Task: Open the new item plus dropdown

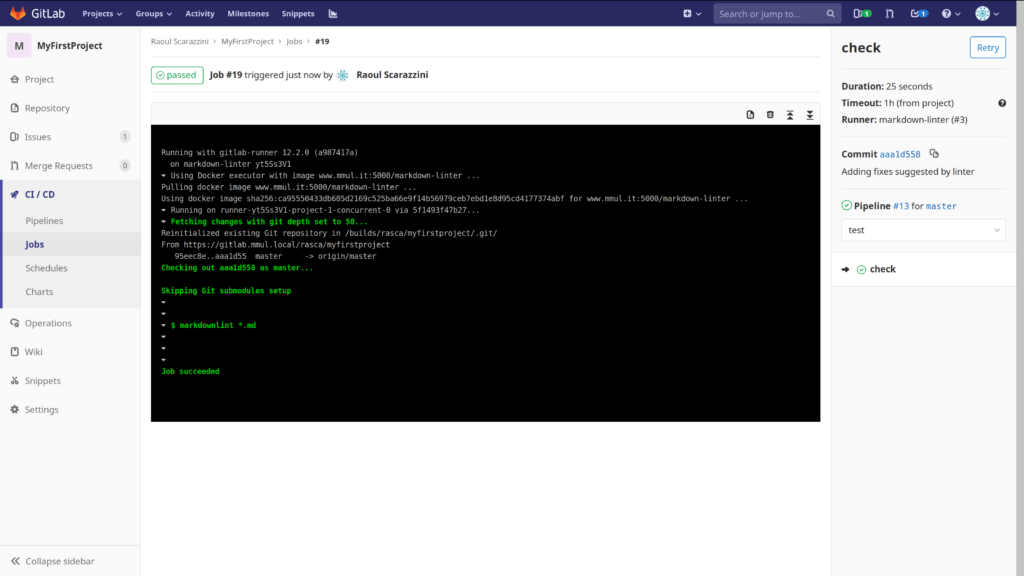Action: click(x=692, y=13)
